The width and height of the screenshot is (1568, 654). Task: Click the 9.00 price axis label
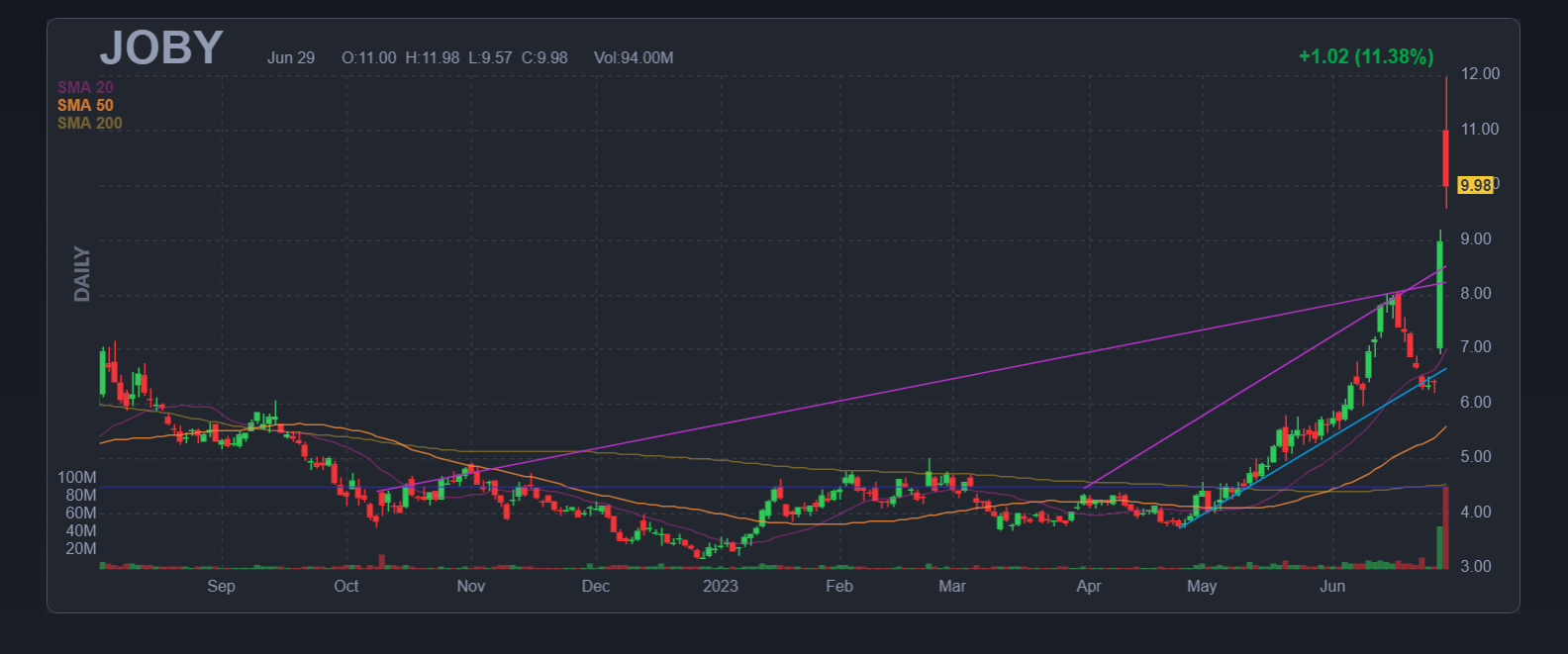click(1476, 239)
